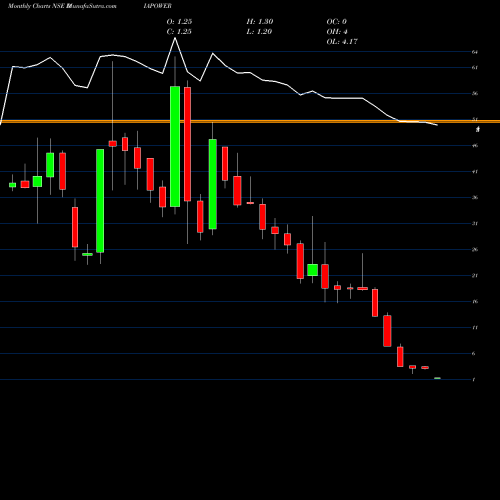Click the 11 price axis label
This screenshot has width=500, height=500.
[x=475, y=328]
